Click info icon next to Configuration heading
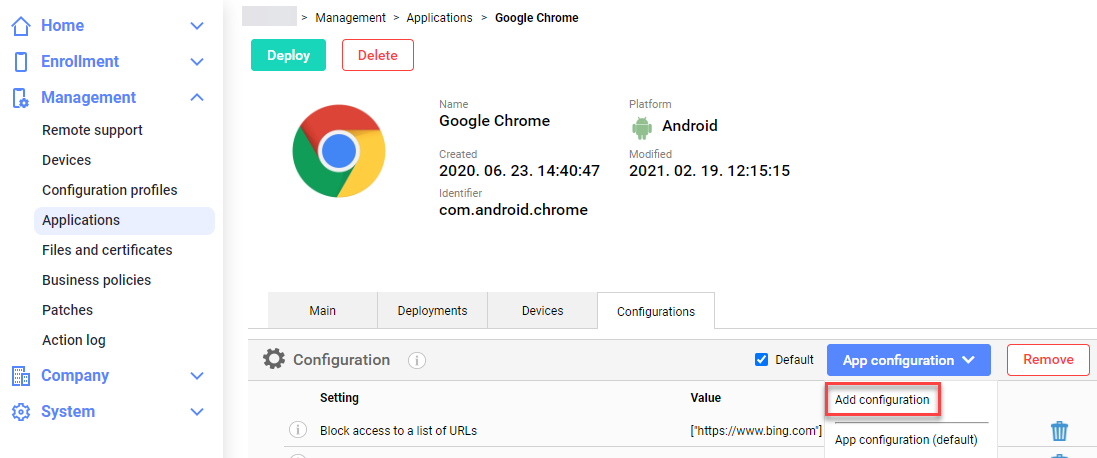Screen dimensions: 1097x458 417,361
